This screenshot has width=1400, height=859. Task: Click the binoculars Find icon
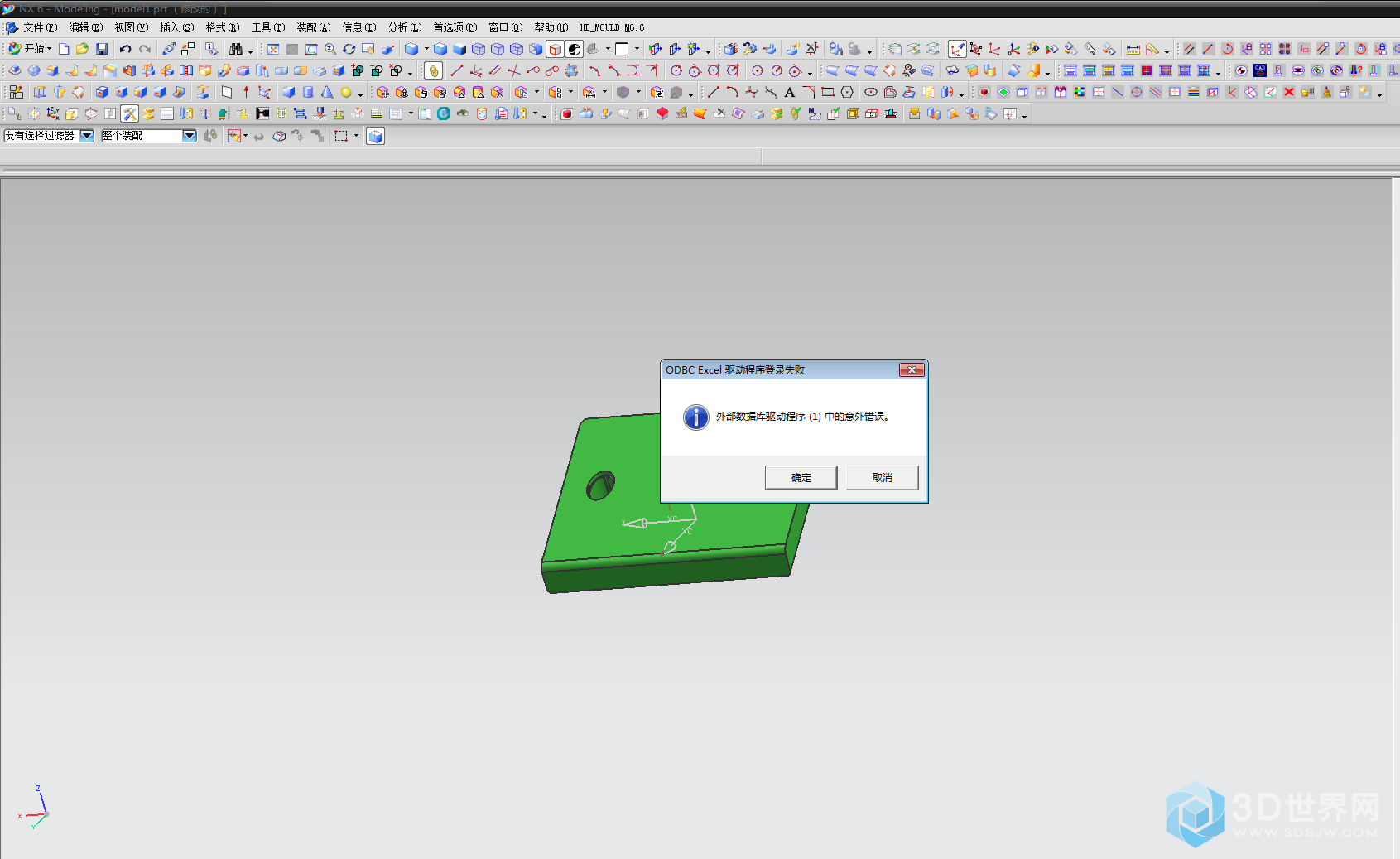[236, 49]
